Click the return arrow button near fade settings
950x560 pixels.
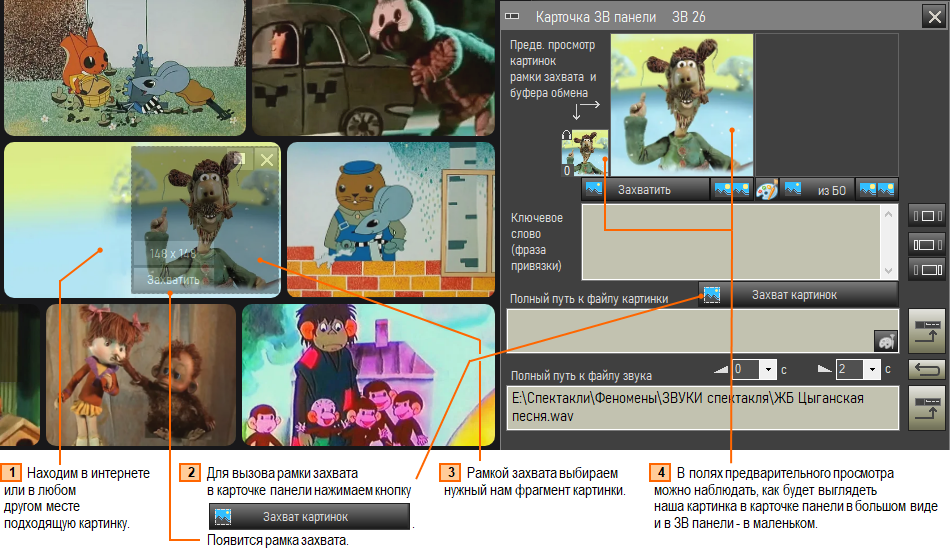(926, 368)
